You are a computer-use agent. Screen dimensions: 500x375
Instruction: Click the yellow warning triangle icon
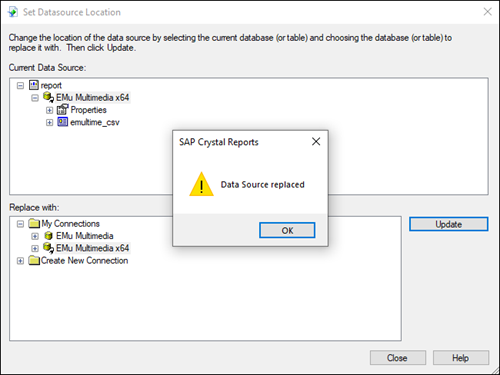click(x=201, y=184)
